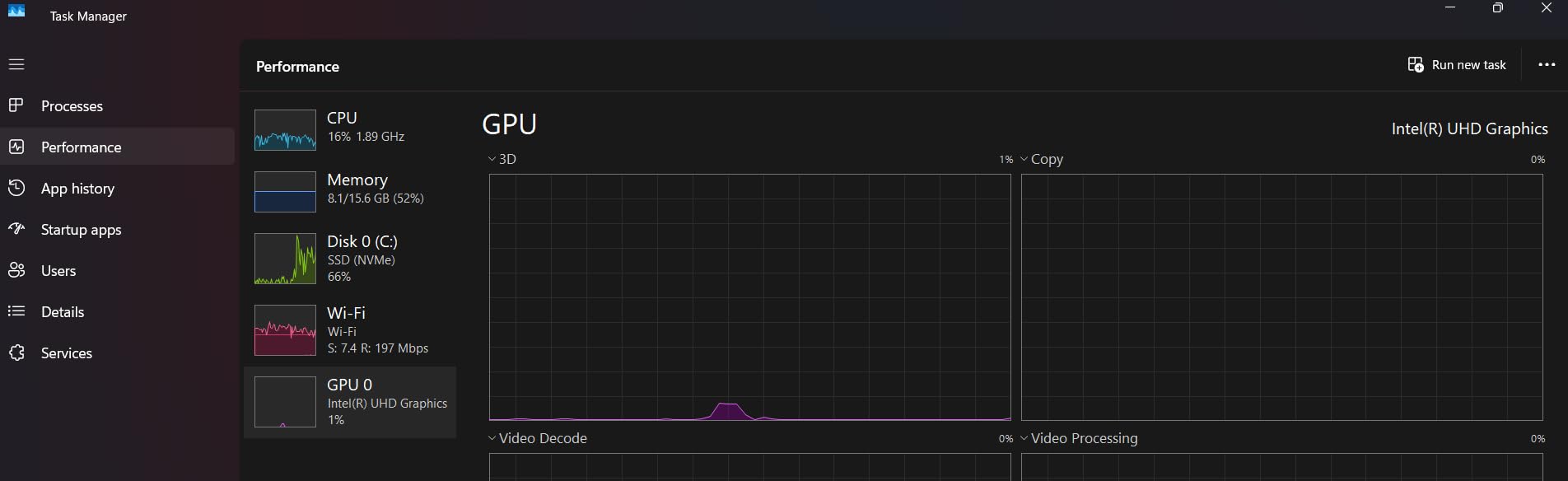Screen dimensions: 1568x481
Task: Click the Processes sidebar icon
Action: point(16,105)
